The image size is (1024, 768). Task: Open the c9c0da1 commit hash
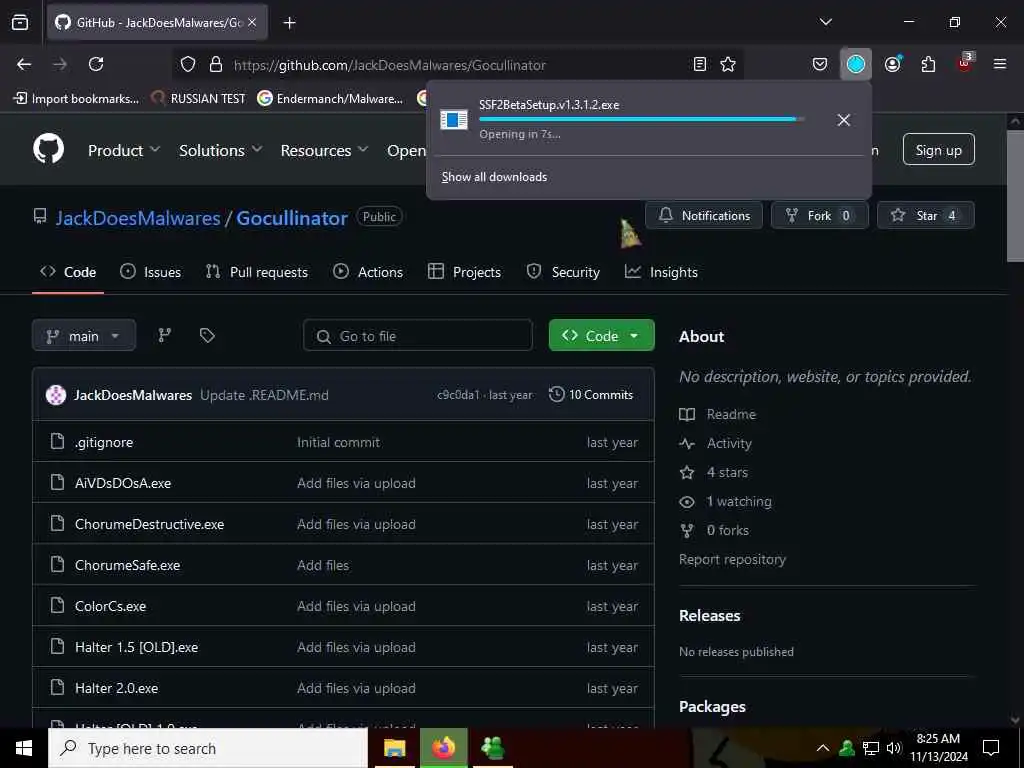[x=458, y=395]
